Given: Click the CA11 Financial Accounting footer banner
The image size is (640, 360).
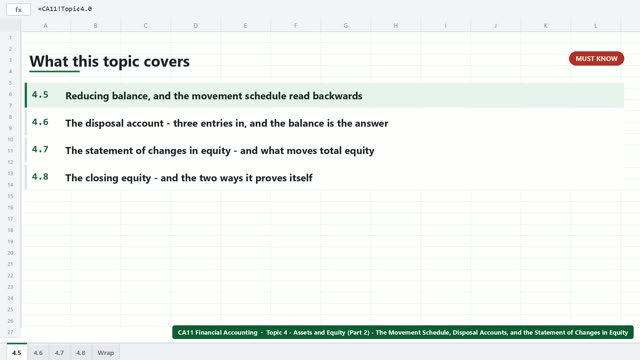Looking at the screenshot, I should coord(403,332).
